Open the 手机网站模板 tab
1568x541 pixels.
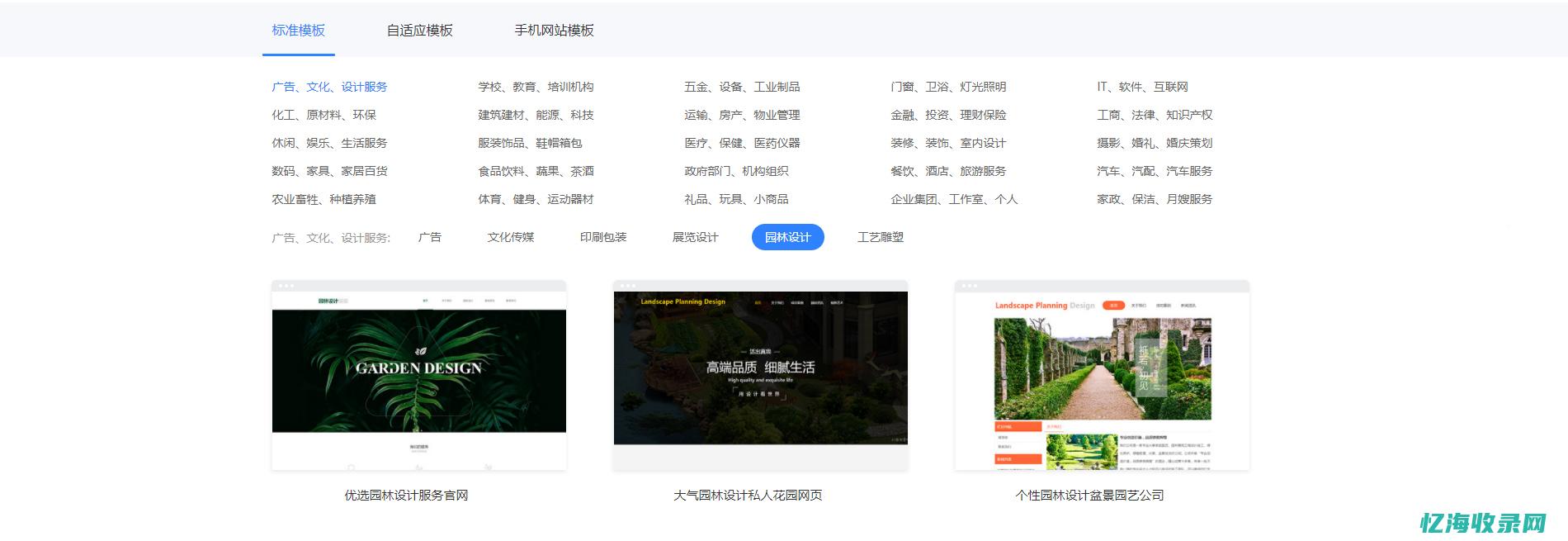click(555, 31)
